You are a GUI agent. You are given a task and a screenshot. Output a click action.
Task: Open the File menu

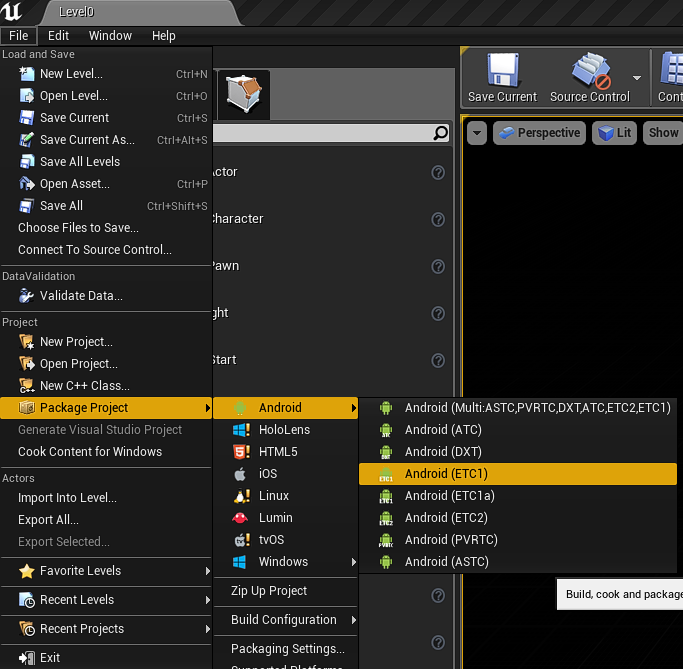tap(19, 36)
